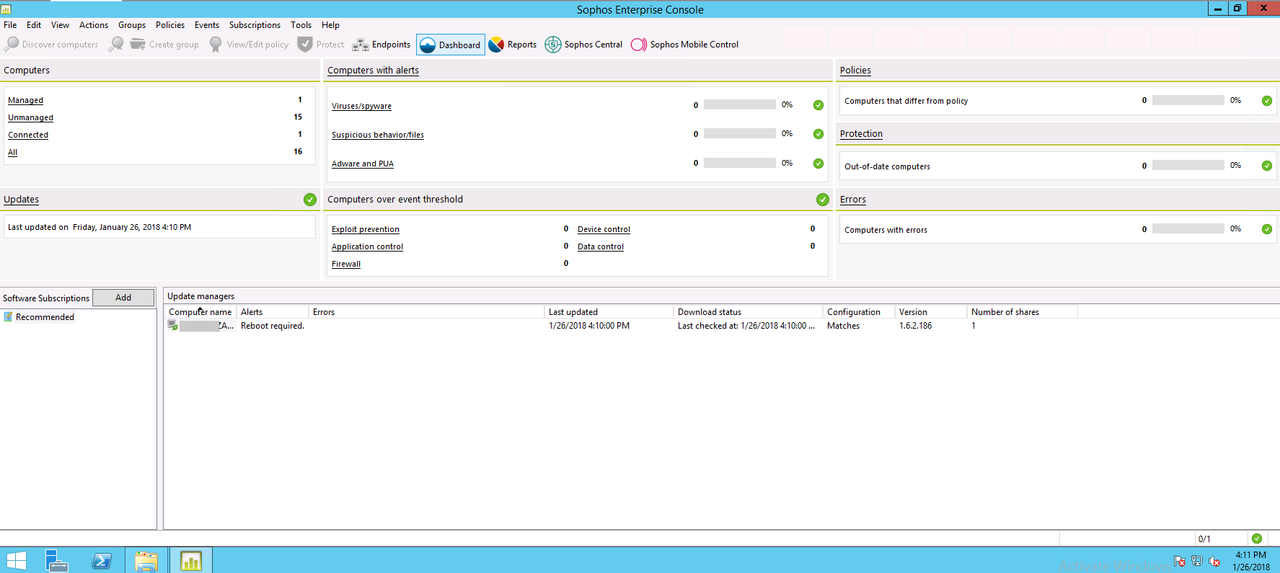Image resolution: width=1280 pixels, height=573 pixels.
Task: Select the Recommended subscription item
Action: pos(45,317)
